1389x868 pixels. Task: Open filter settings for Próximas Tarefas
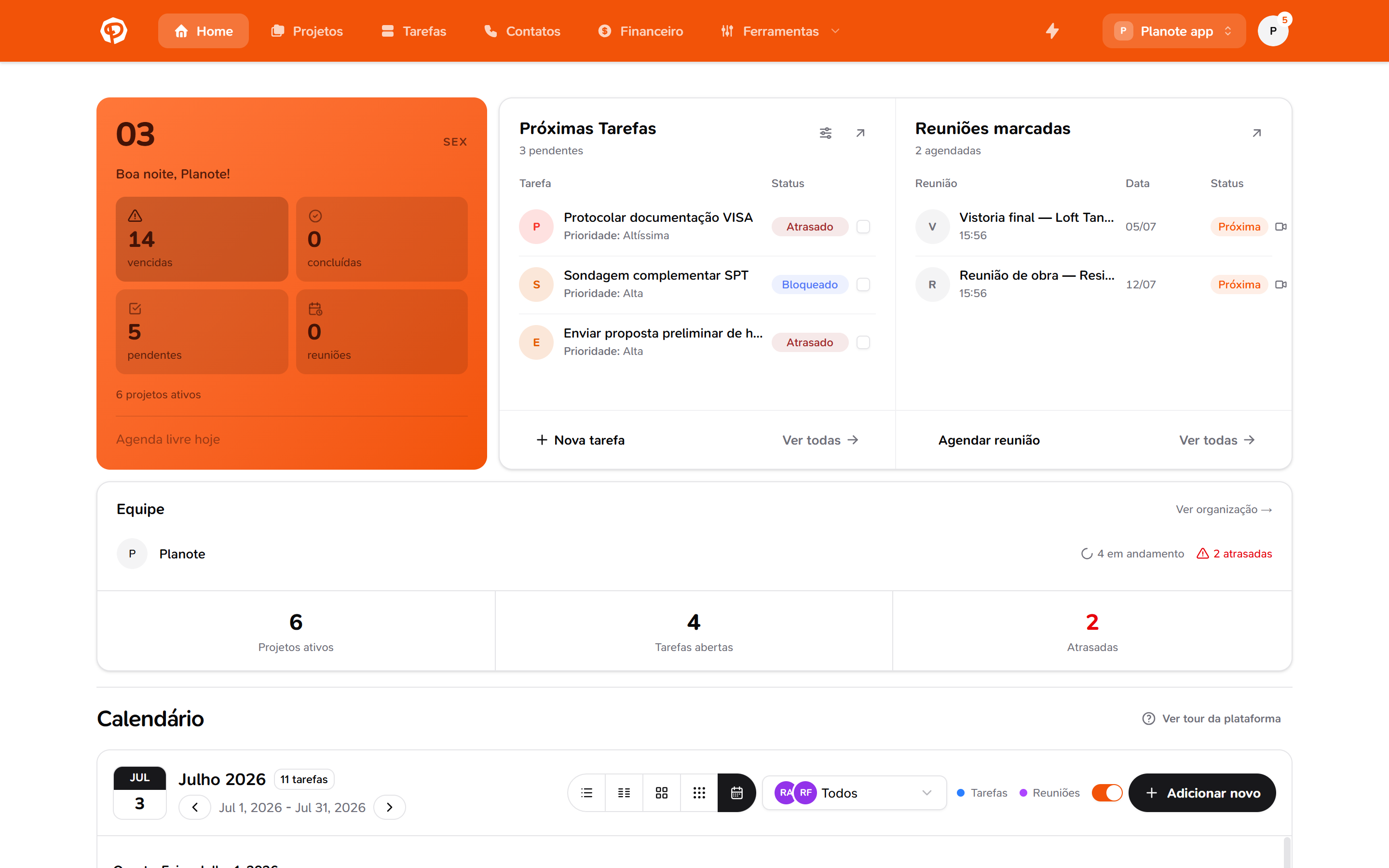[825, 133]
